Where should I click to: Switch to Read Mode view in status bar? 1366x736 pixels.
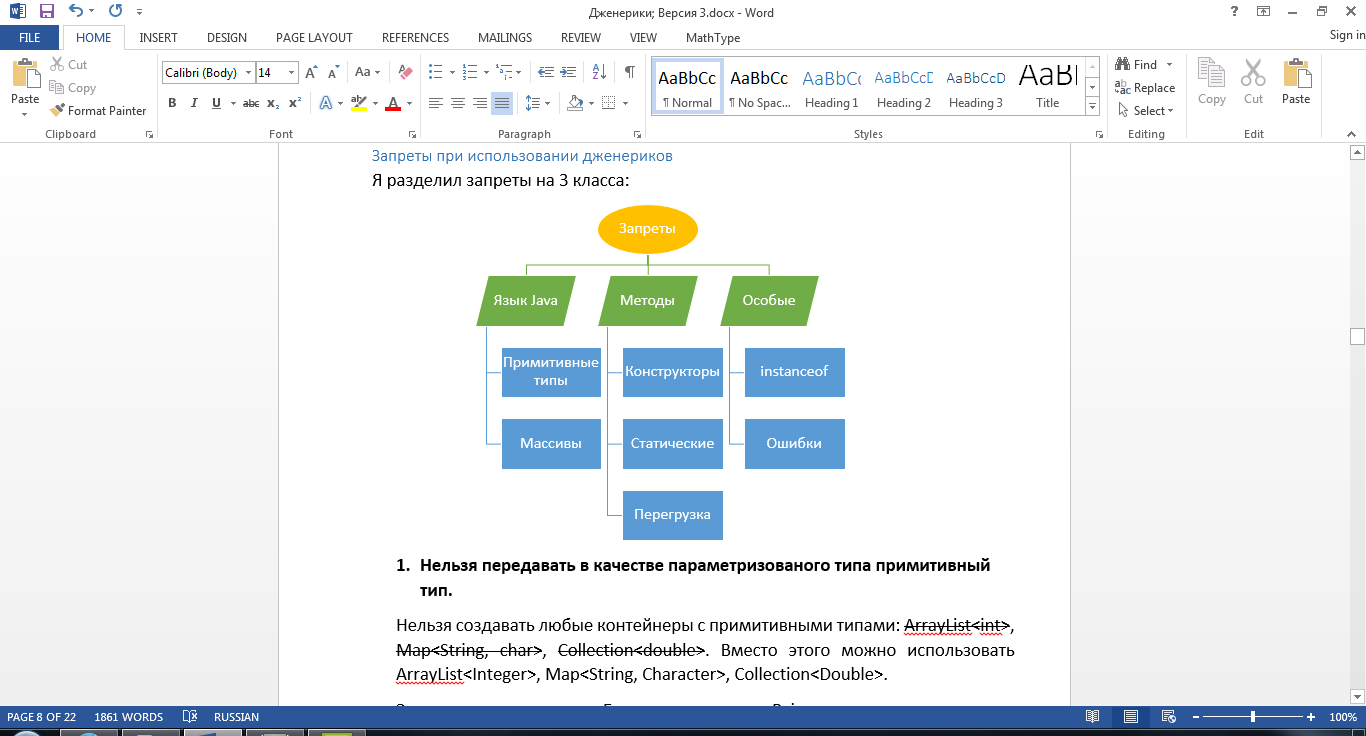1093,717
